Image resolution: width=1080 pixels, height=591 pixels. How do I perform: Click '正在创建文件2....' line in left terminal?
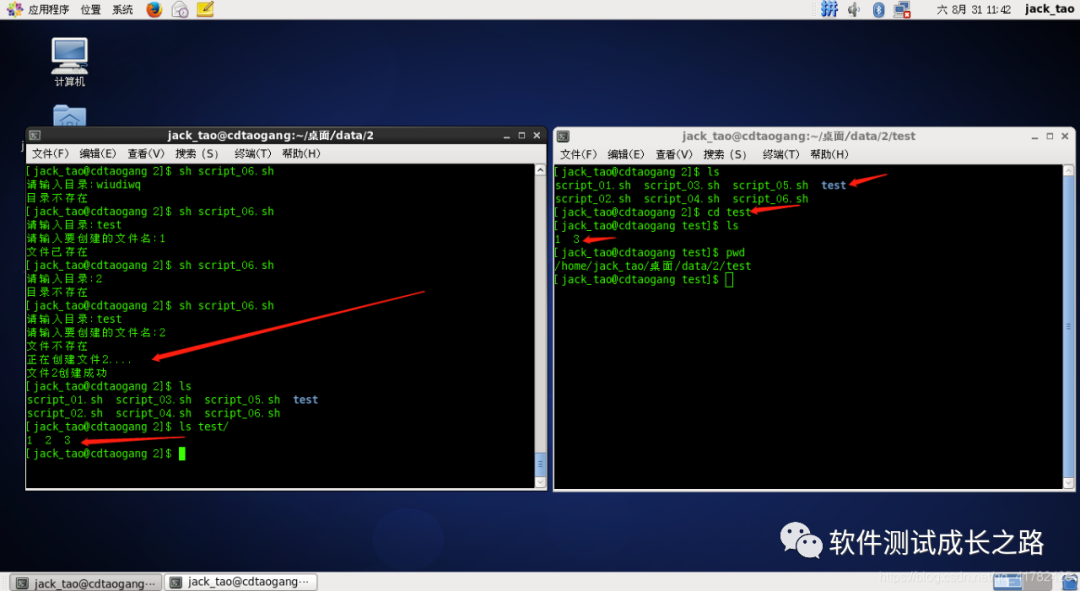(x=79, y=360)
